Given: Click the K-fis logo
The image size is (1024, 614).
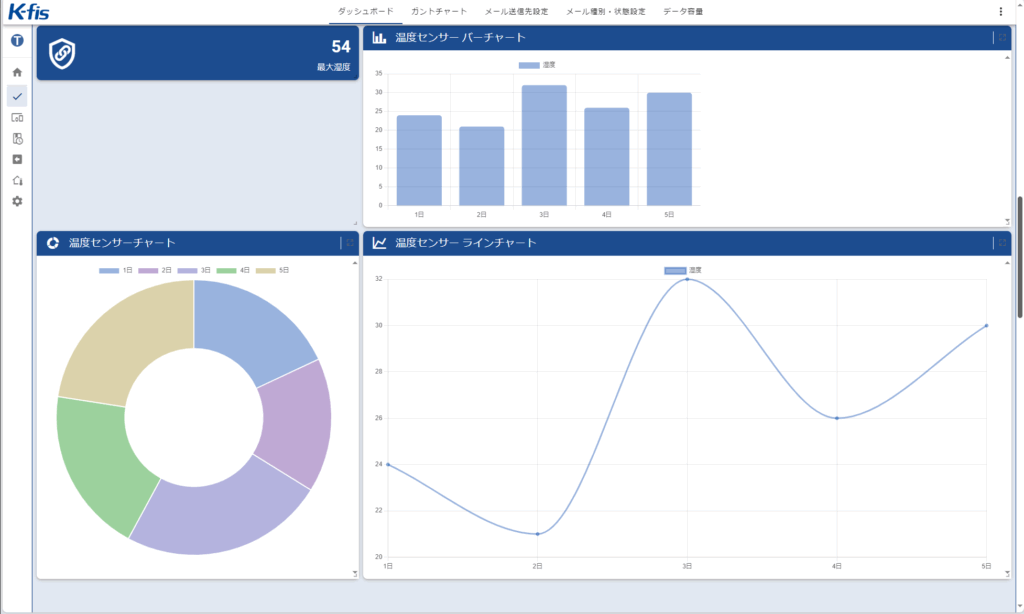Looking at the screenshot, I should point(29,12).
